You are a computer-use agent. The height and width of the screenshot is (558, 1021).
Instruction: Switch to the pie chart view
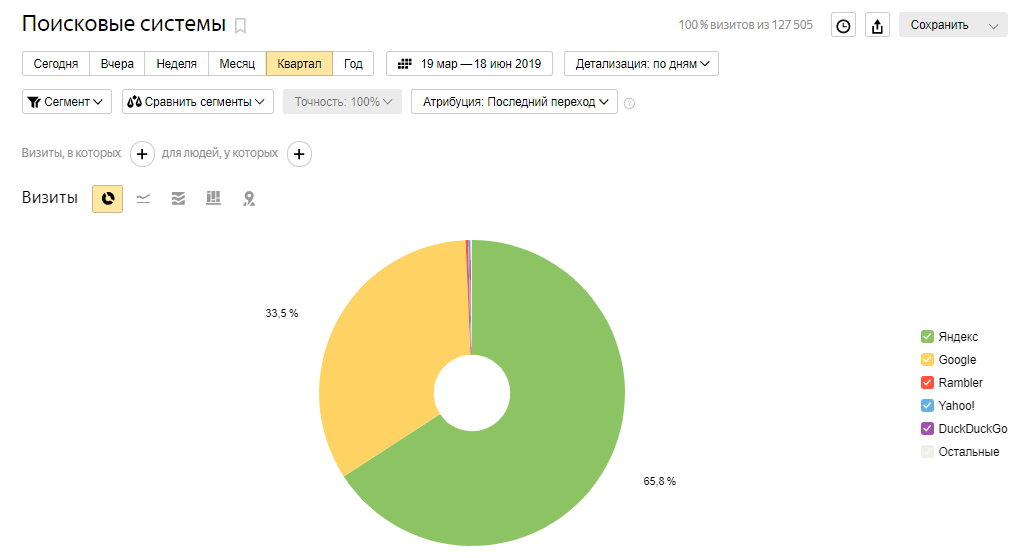[107, 199]
